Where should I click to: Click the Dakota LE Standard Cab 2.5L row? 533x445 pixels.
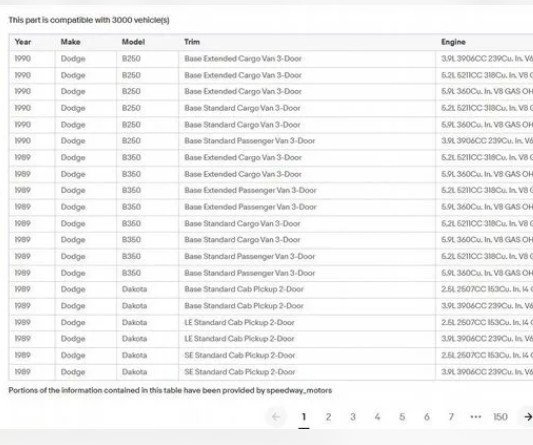[x=271, y=322]
